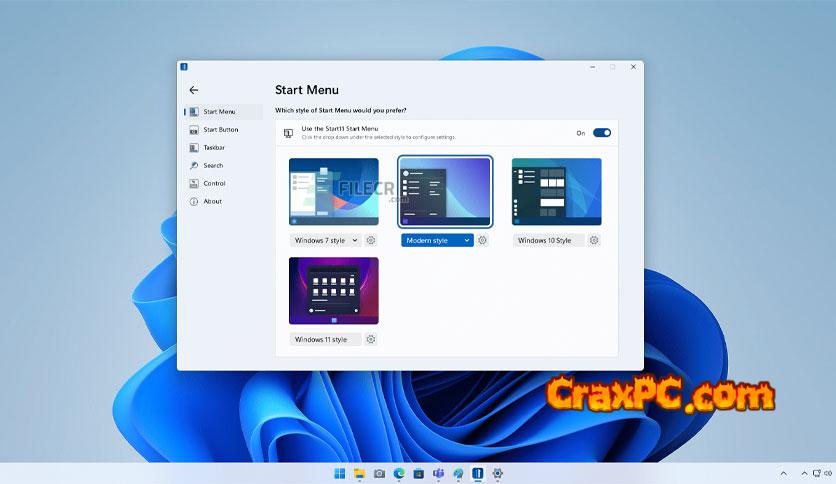Click the Windows 10 Style label button
The image size is (836, 484).
548,240
